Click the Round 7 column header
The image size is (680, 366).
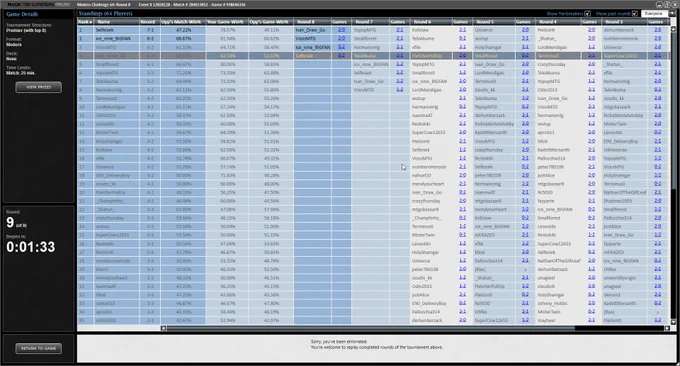tap(370, 22)
